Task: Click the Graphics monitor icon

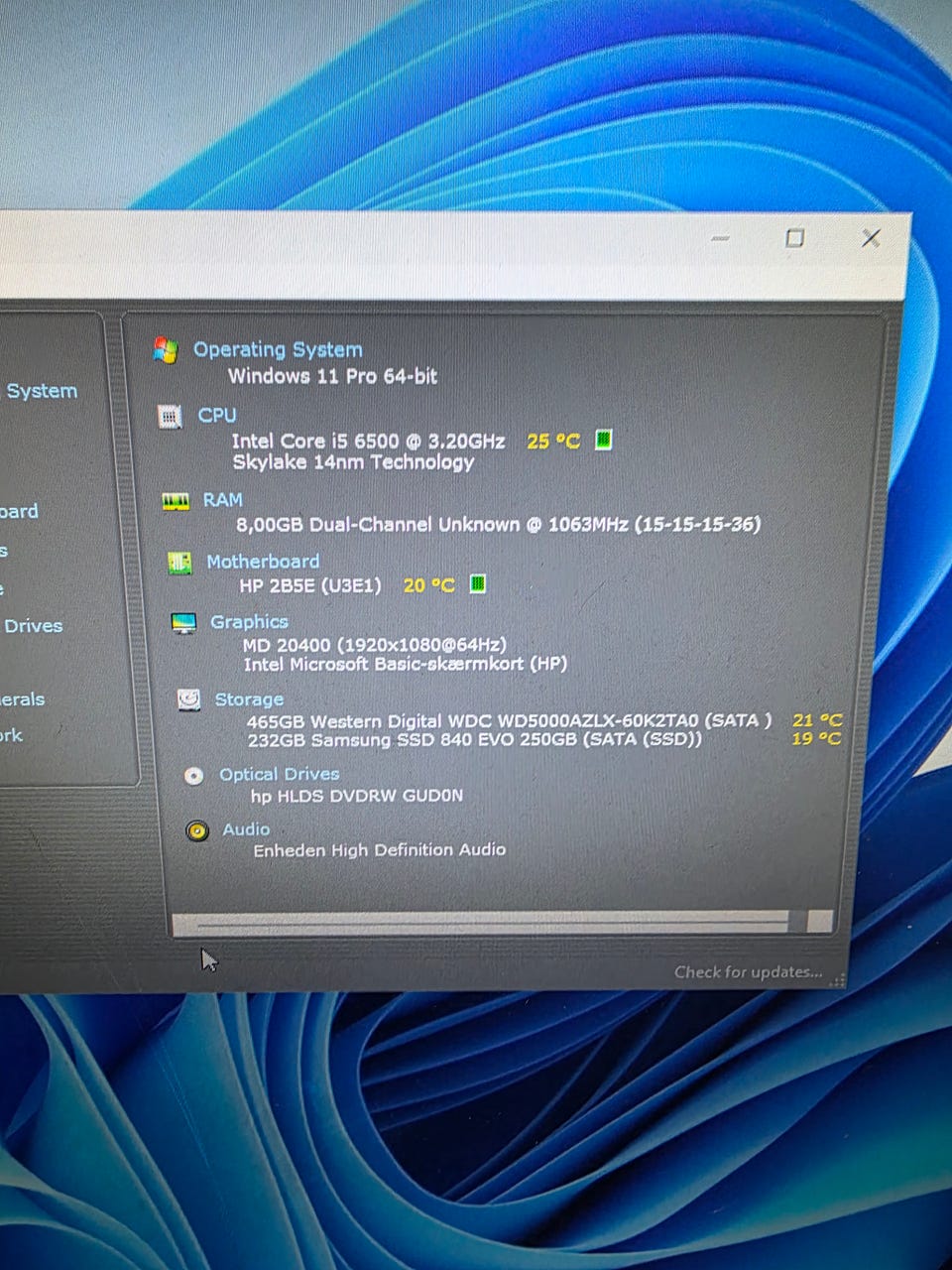Action: click(183, 623)
